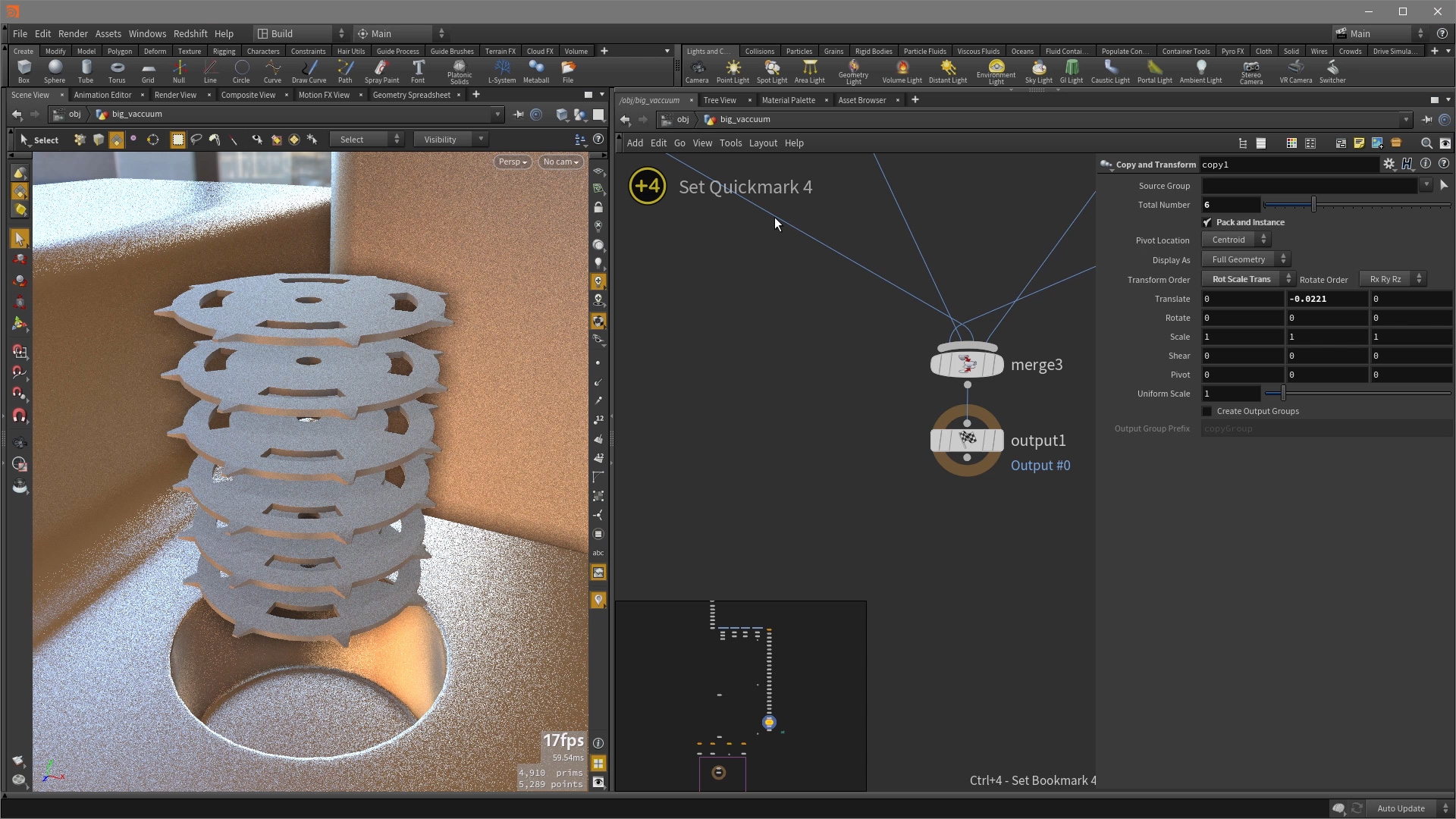Viewport: 1456px width, 819px height.
Task: Switch to the Geometry Spreadsheet tab
Action: [411, 95]
